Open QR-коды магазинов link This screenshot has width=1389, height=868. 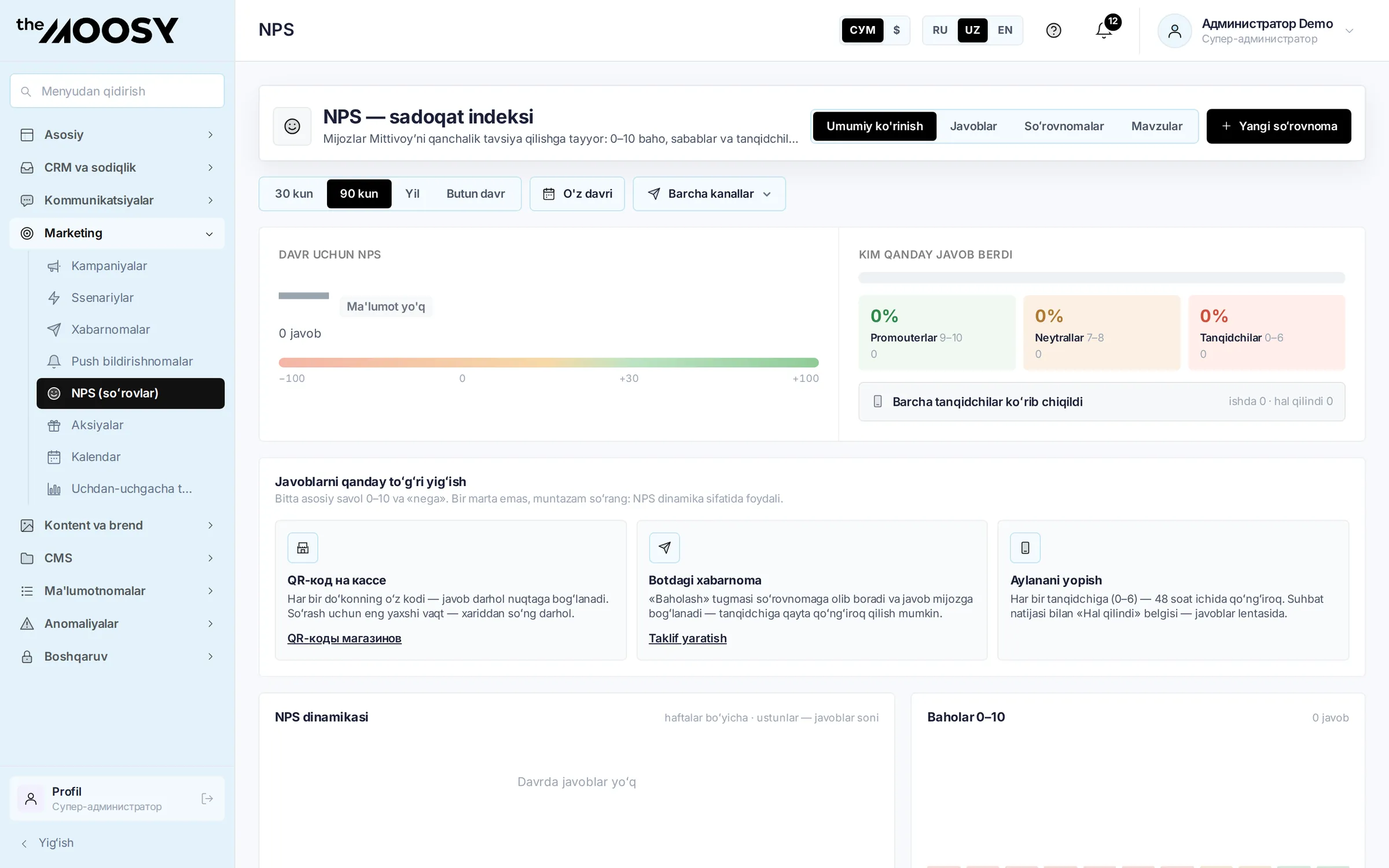pyautogui.click(x=344, y=638)
